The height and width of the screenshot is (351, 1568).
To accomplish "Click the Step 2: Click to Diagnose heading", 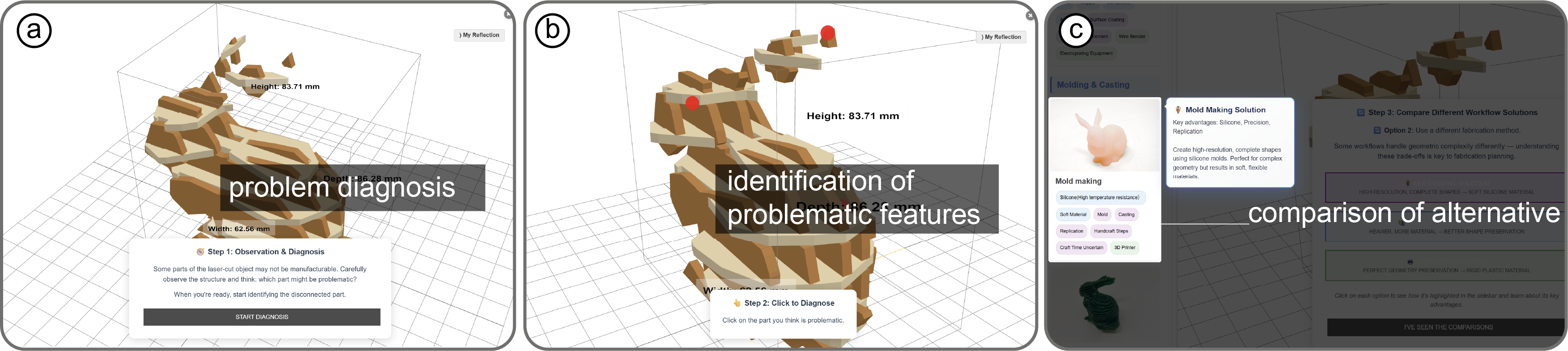I will (789, 303).
